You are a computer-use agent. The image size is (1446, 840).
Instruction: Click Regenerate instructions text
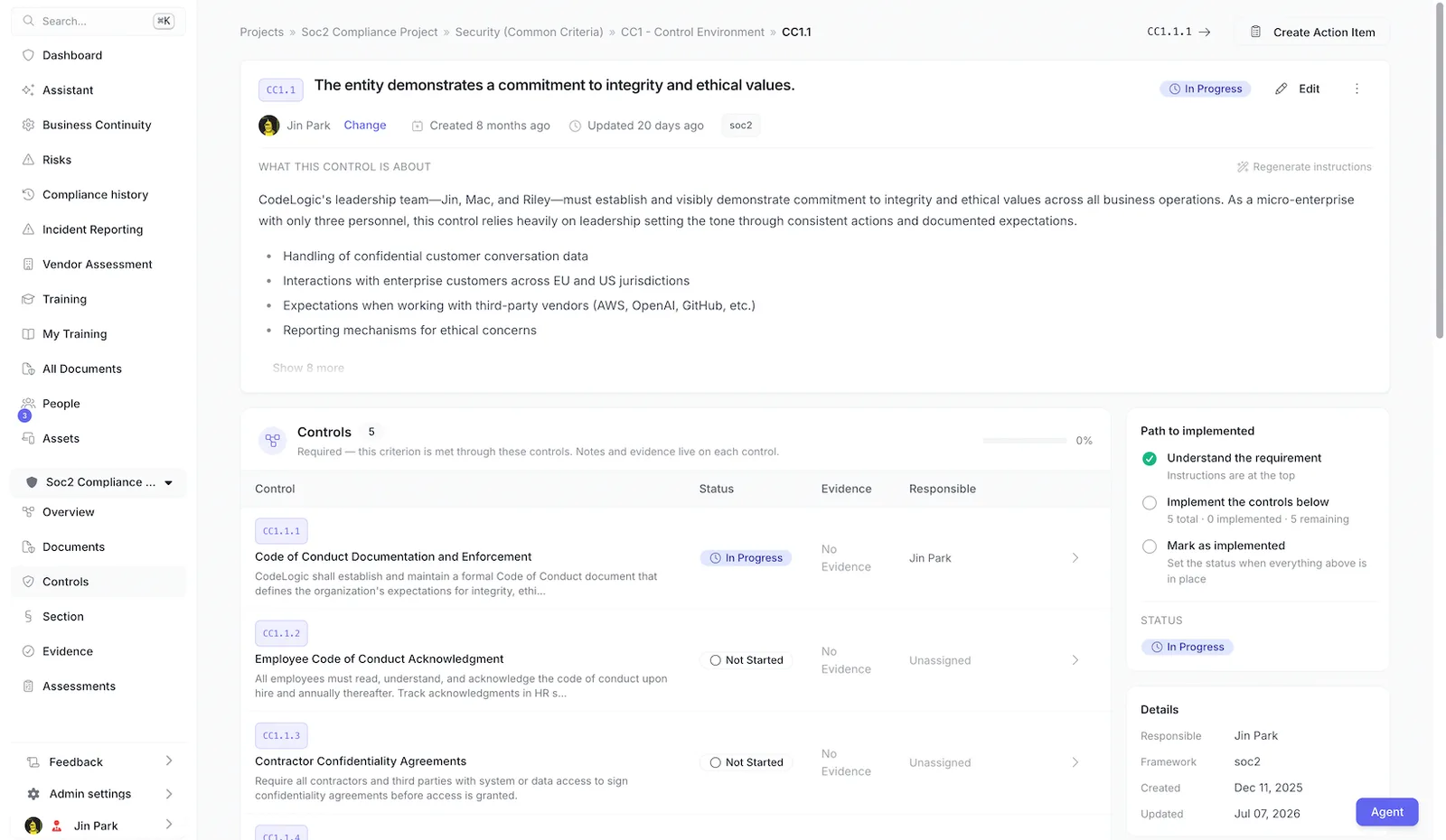coord(1312,167)
